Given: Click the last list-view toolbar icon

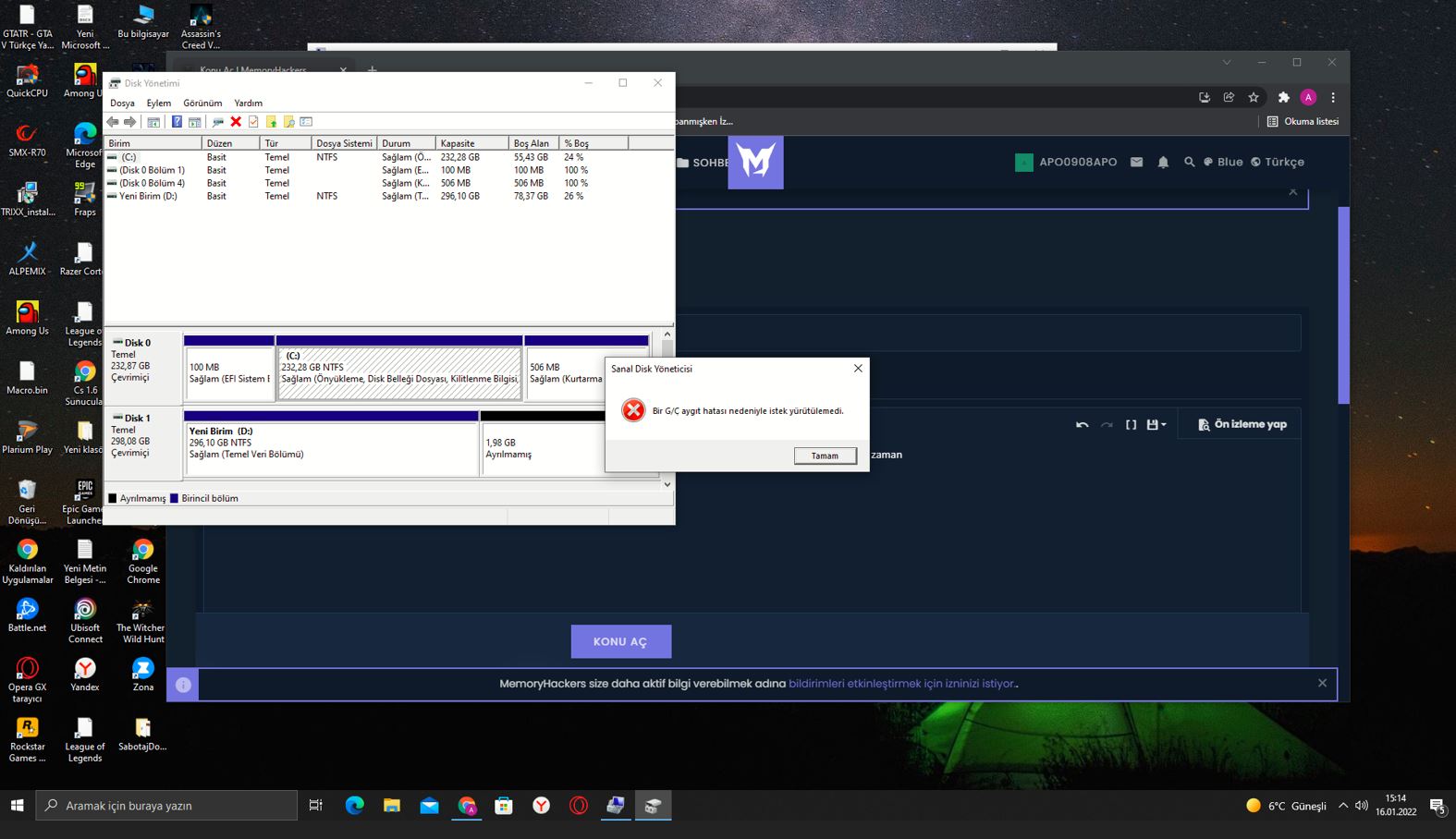Looking at the screenshot, I should pos(306,122).
